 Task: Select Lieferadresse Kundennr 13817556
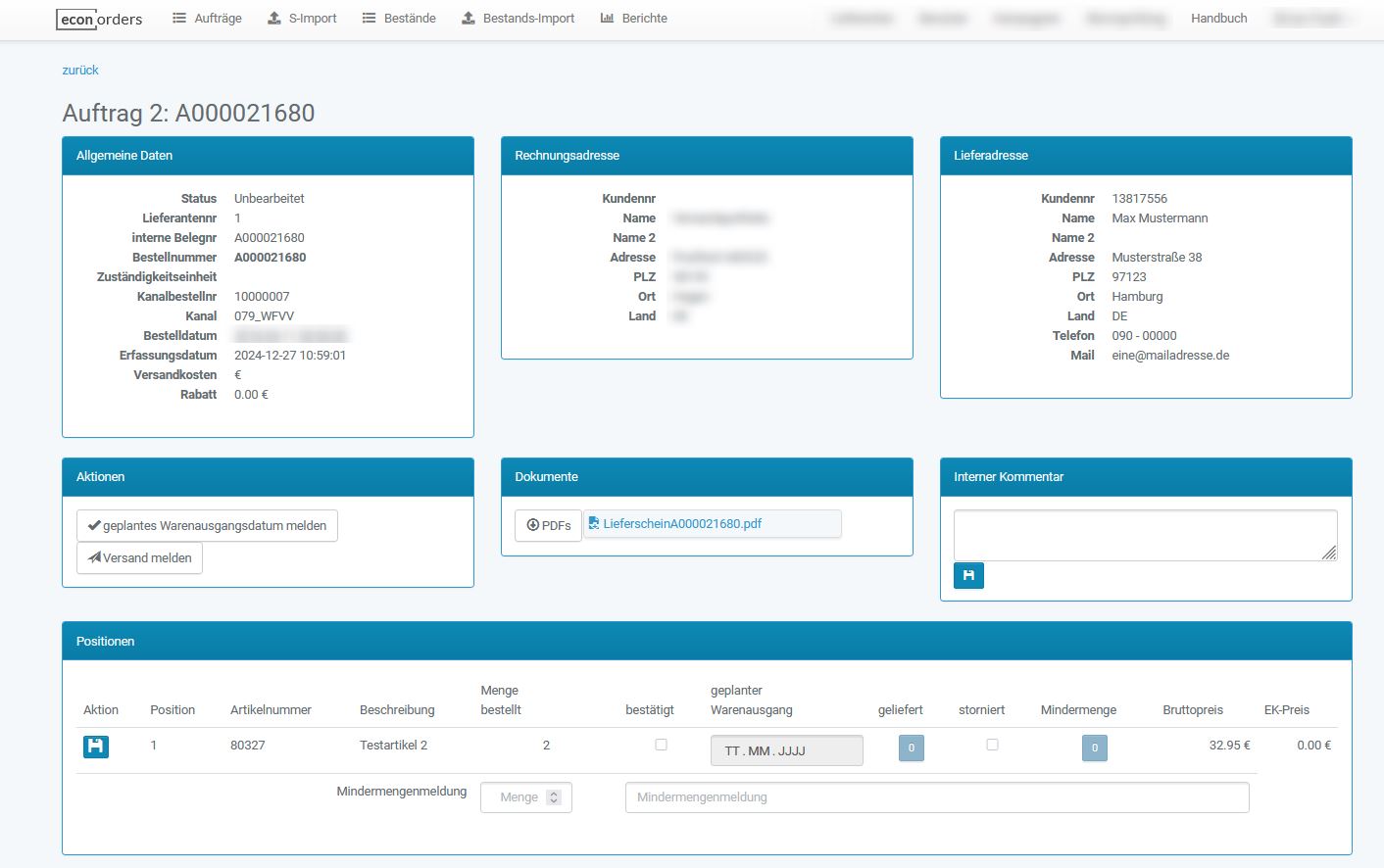(x=1139, y=199)
